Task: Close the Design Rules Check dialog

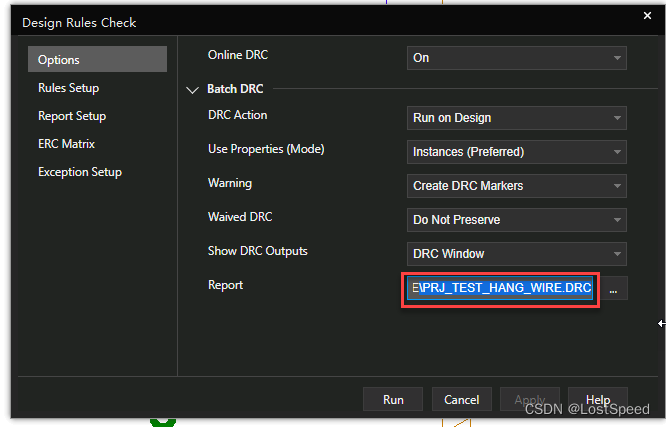Action: pos(646,15)
